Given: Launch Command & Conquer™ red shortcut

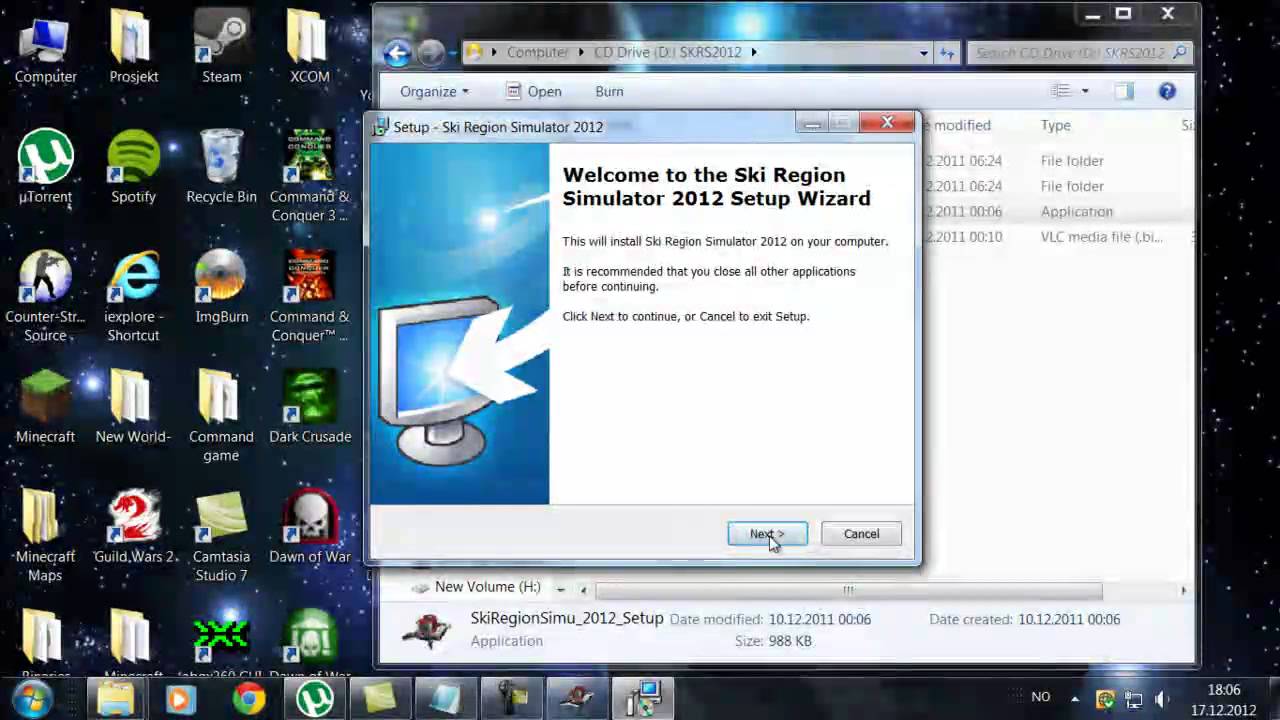Looking at the screenshot, I should (309, 296).
